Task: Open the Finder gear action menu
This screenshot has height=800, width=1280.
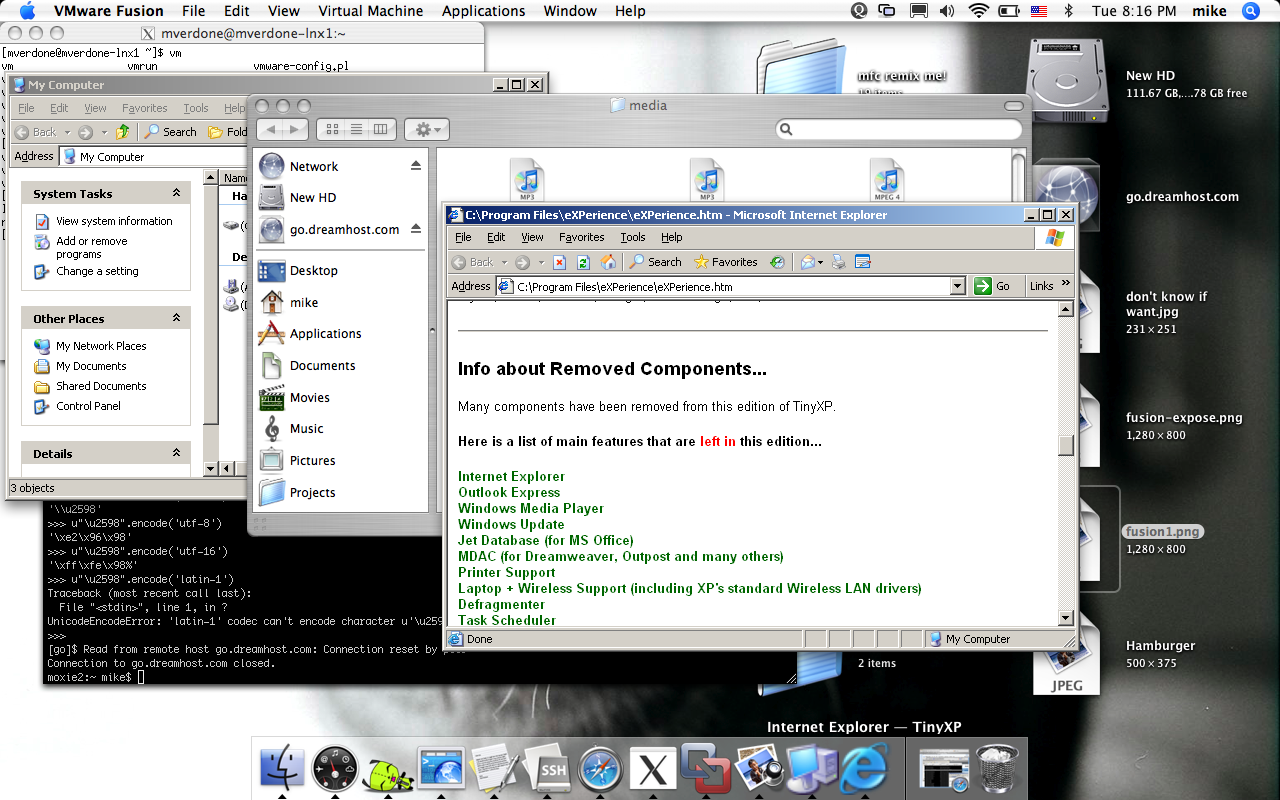Action: [x=427, y=129]
